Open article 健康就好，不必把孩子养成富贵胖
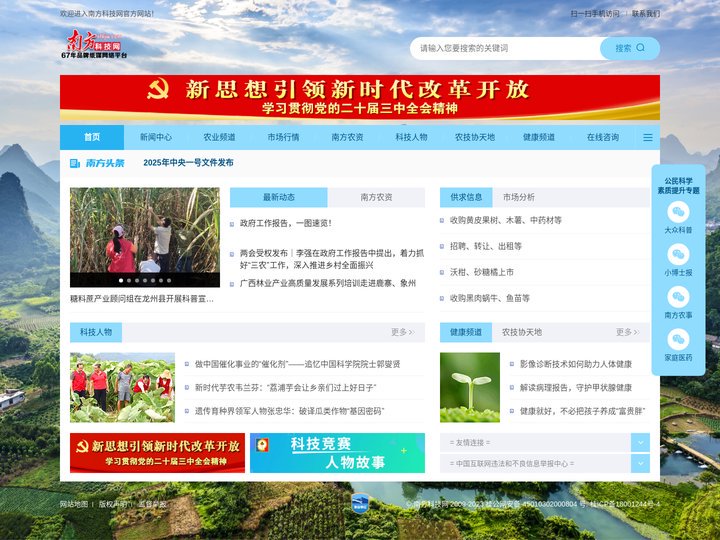Image resolution: width=720 pixels, height=540 pixels. pos(582,411)
